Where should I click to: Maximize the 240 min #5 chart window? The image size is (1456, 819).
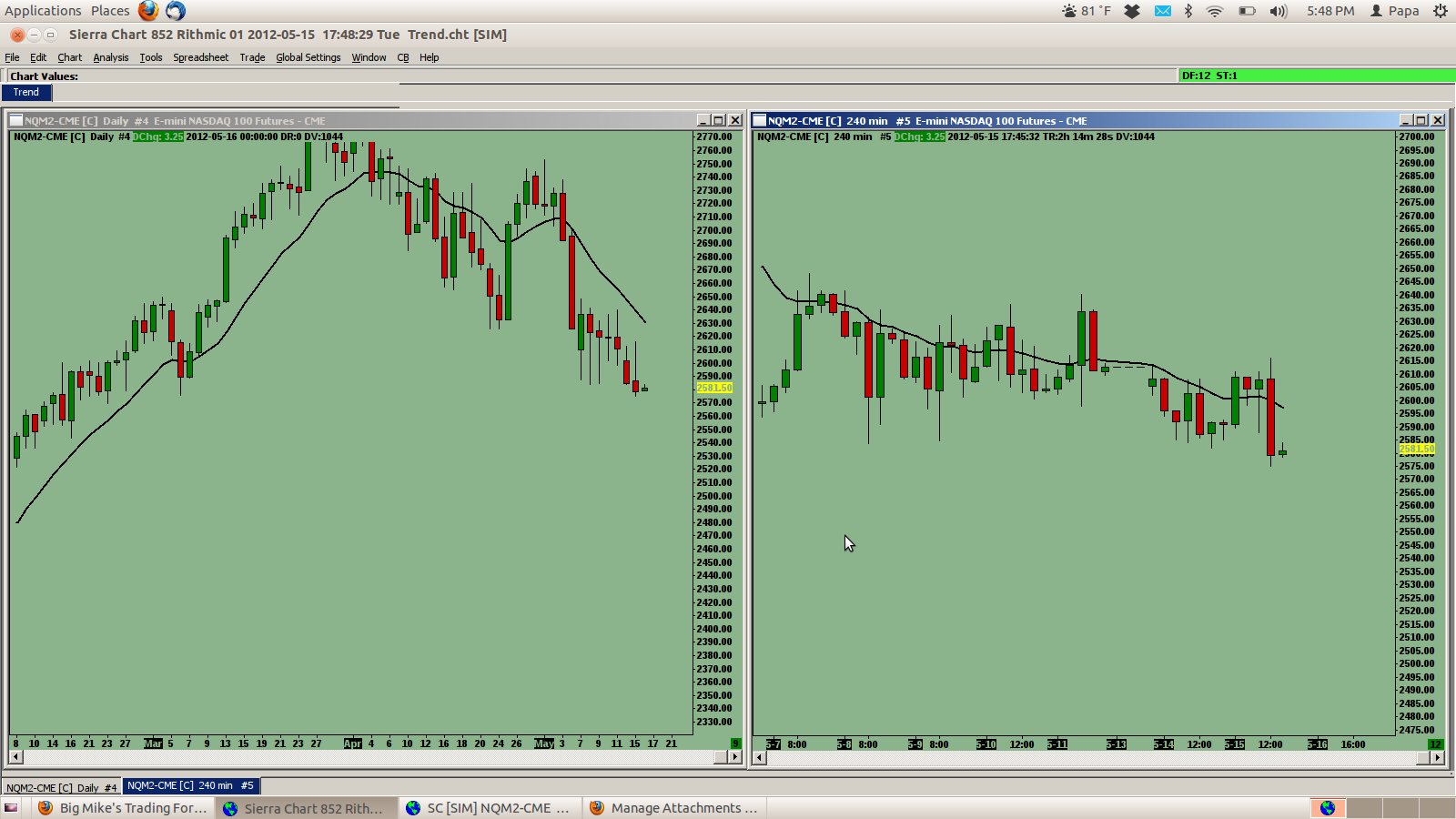point(1421,120)
